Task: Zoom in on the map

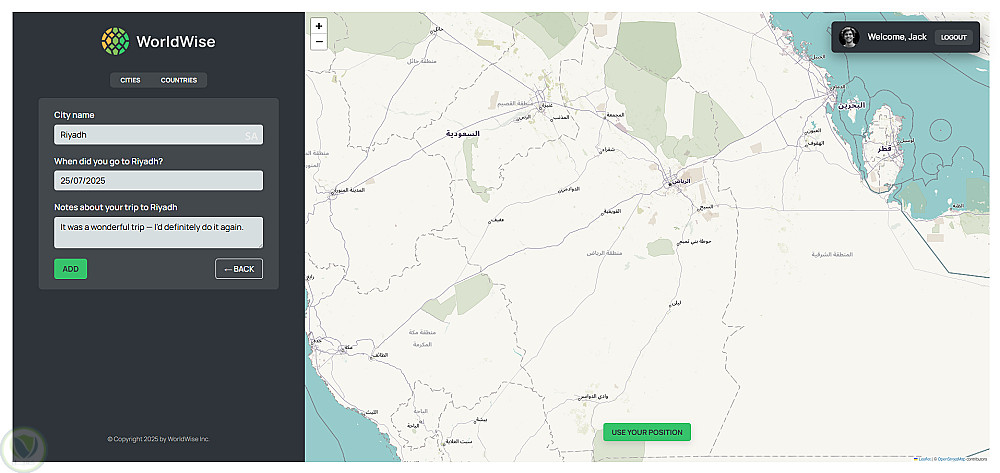Action: pos(318,26)
